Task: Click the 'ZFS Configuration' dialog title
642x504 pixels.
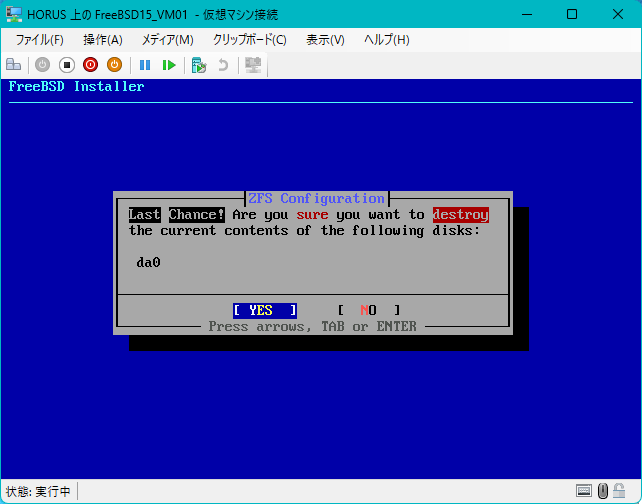Action: click(x=316, y=199)
